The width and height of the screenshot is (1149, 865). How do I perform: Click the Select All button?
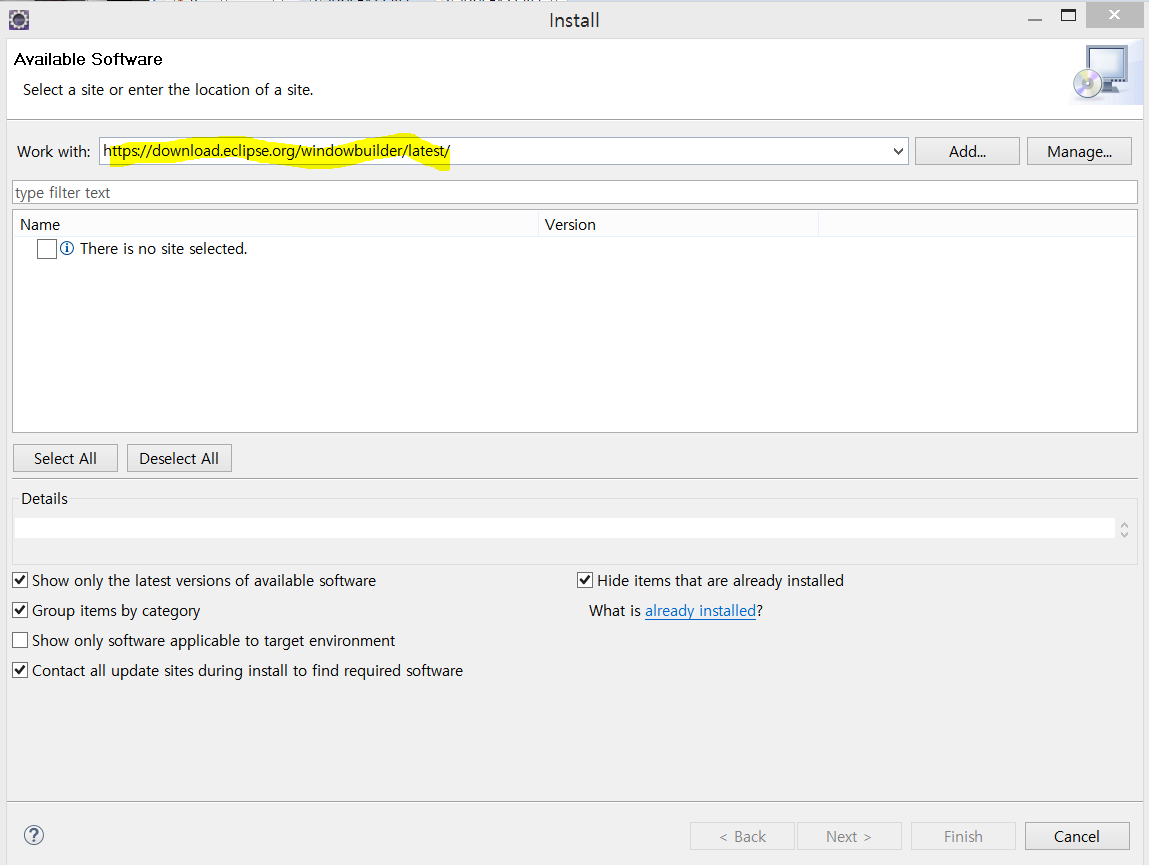click(x=65, y=458)
